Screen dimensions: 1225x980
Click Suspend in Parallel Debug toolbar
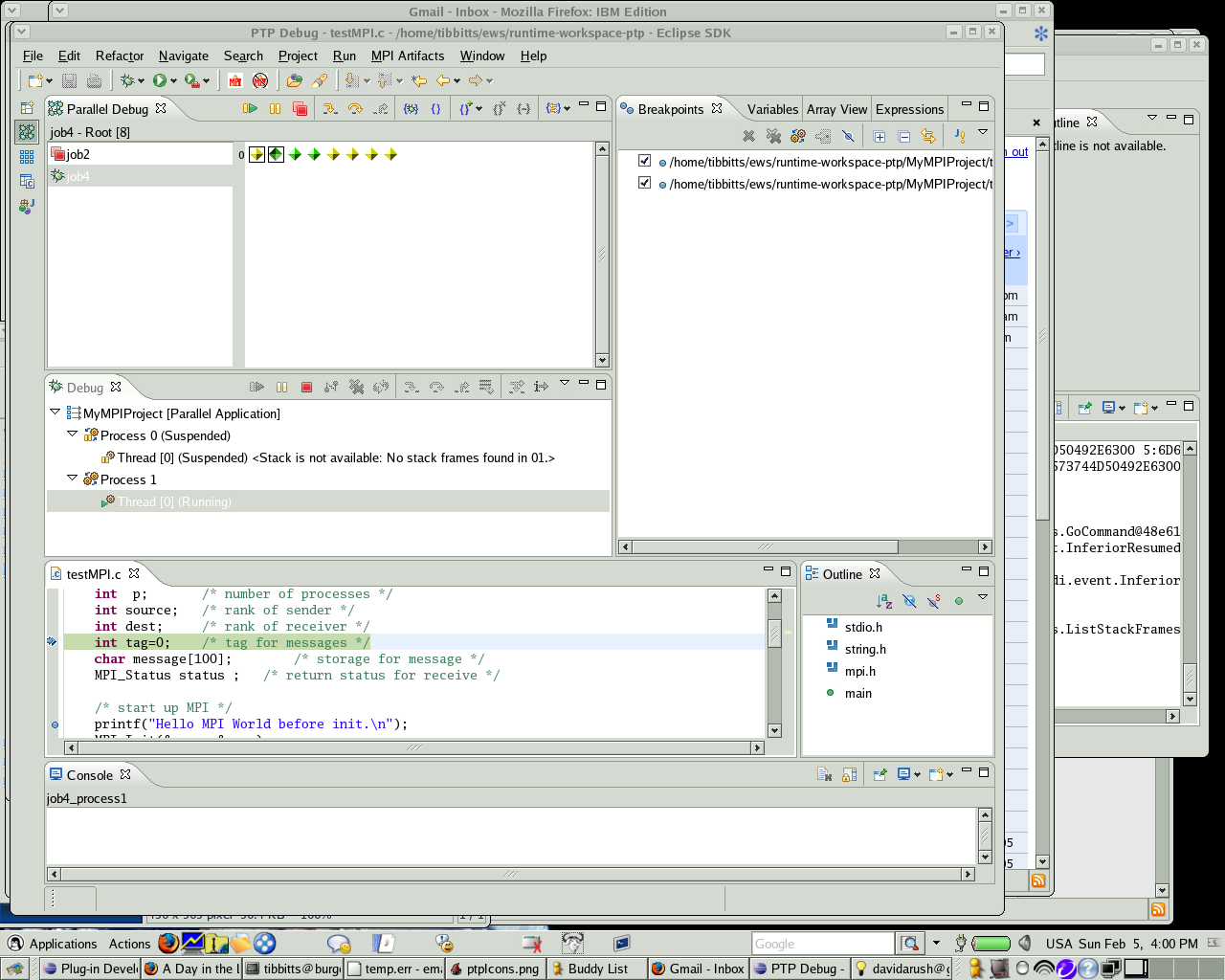coord(276,109)
